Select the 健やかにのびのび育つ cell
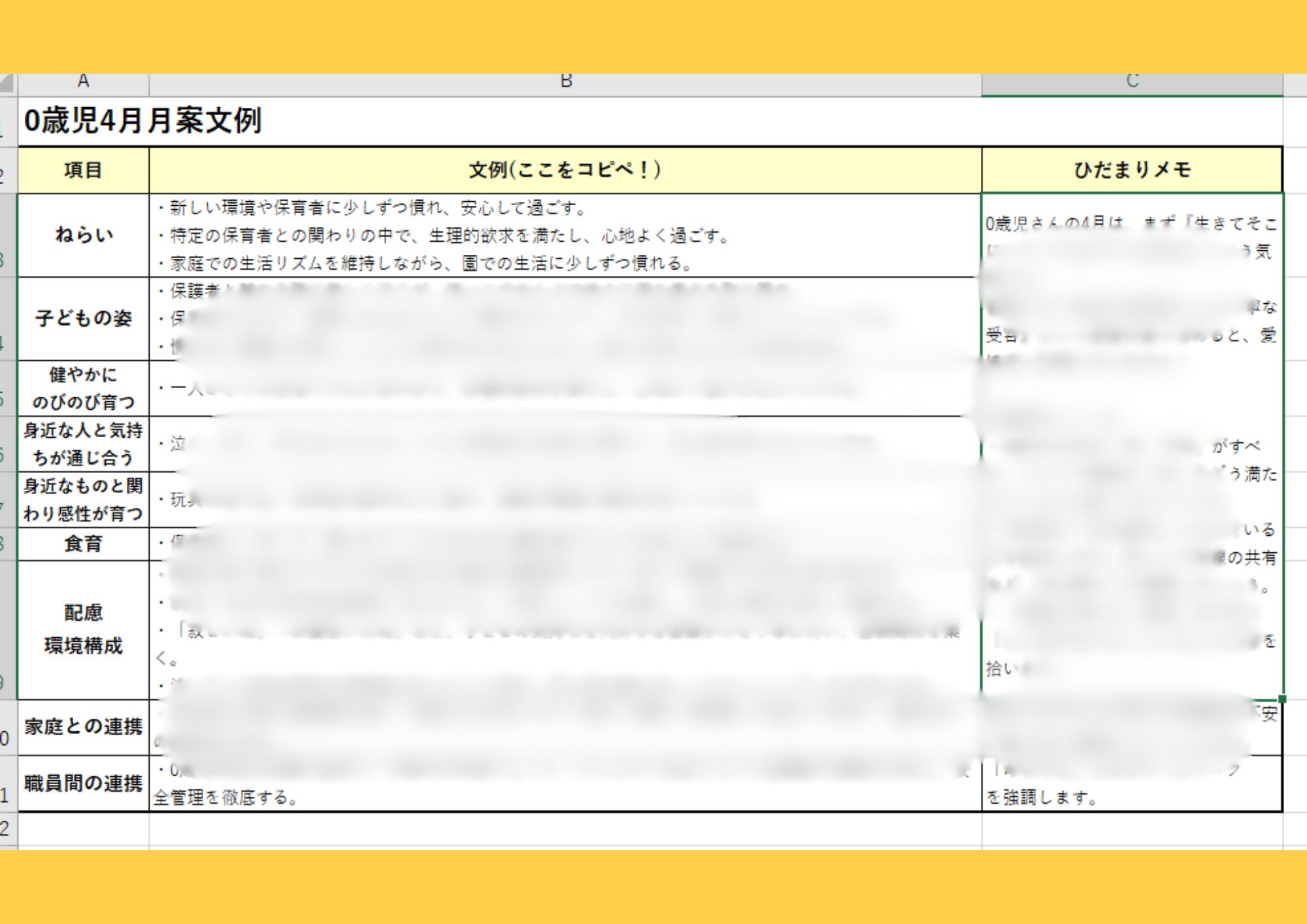The height and width of the screenshot is (924, 1307). pos(83,388)
